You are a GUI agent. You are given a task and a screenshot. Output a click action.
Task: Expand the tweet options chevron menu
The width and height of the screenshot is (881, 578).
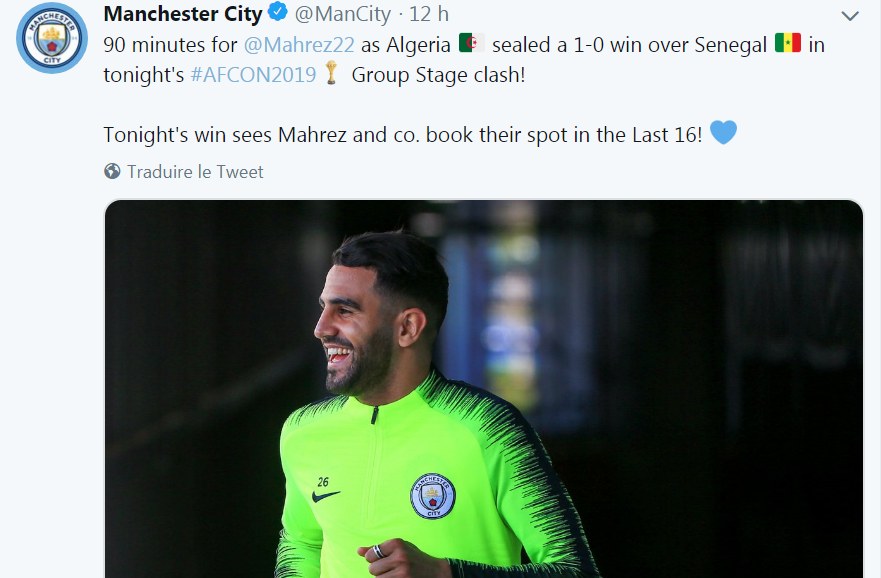(x=850, y=16)
